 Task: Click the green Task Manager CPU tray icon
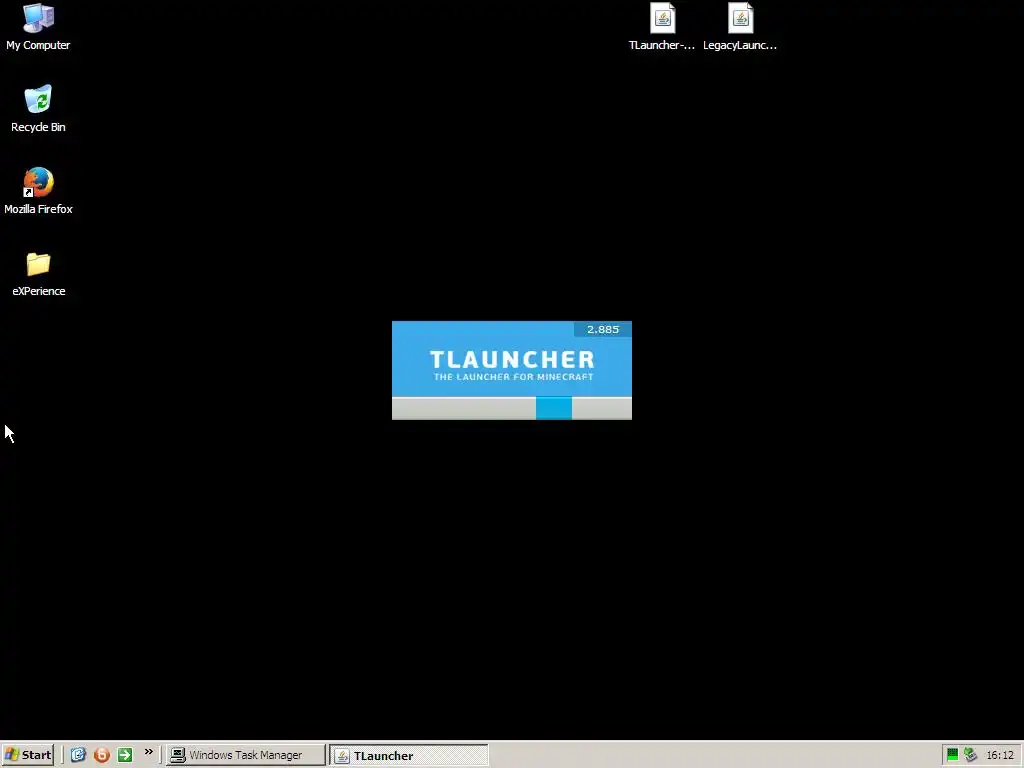coord(952,755)
